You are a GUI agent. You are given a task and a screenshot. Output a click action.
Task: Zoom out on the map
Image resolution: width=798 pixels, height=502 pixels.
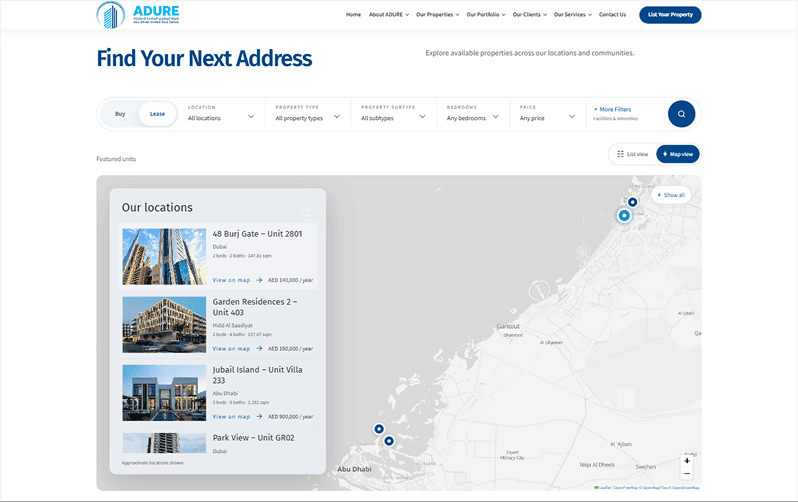tap(687, 474)
